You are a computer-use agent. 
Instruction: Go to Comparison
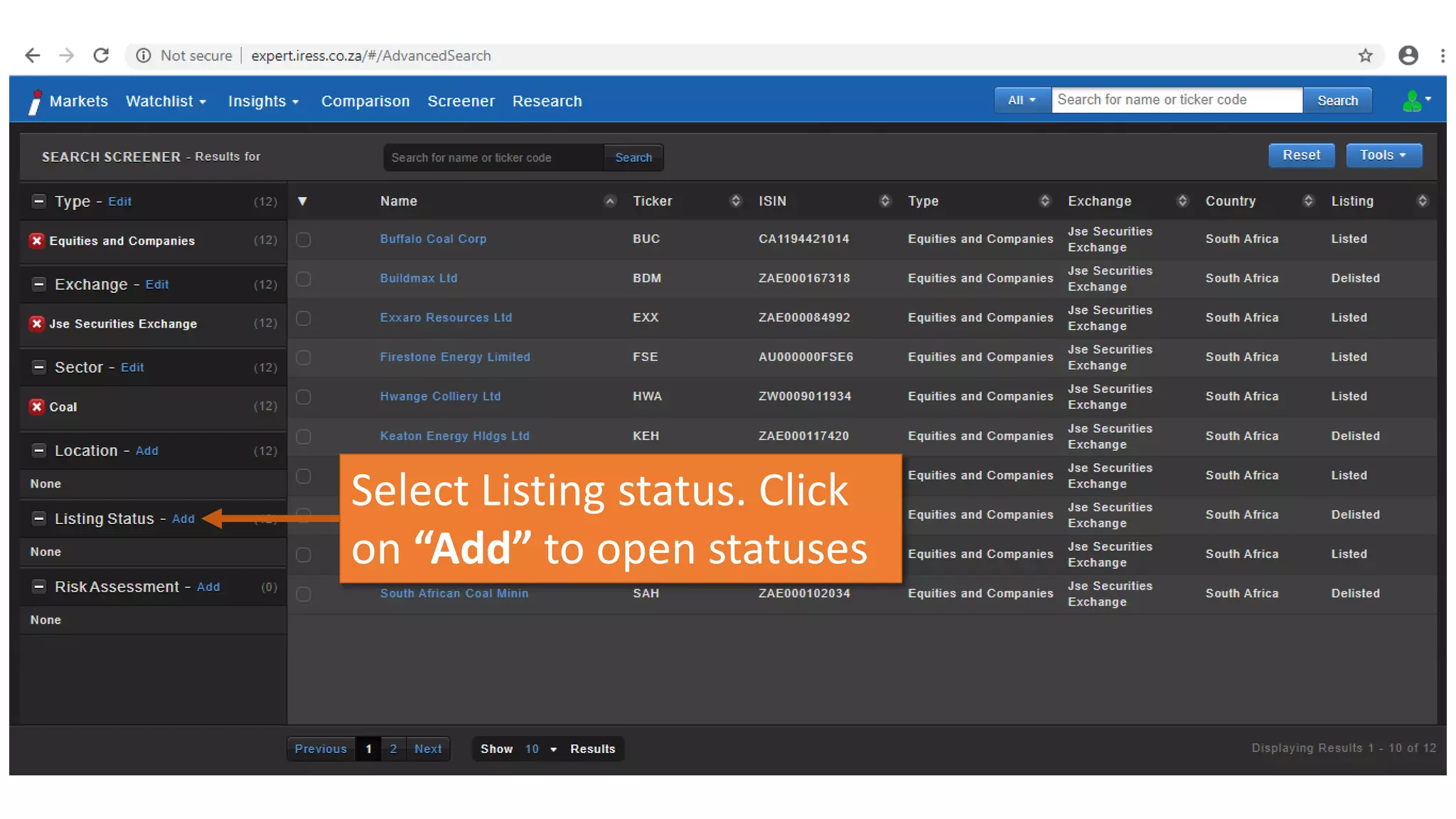coord(365,101)
